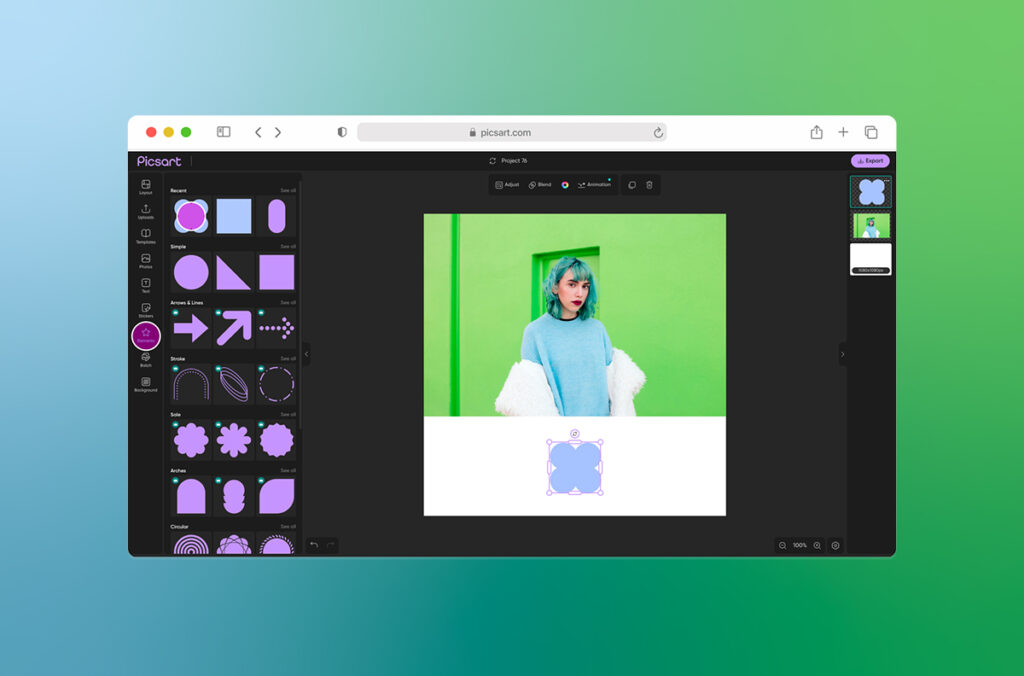The width and height of the screenshot is (1024, 676).
Task: Open the Adjust options in the toolbar
Action: pos(507,185)
